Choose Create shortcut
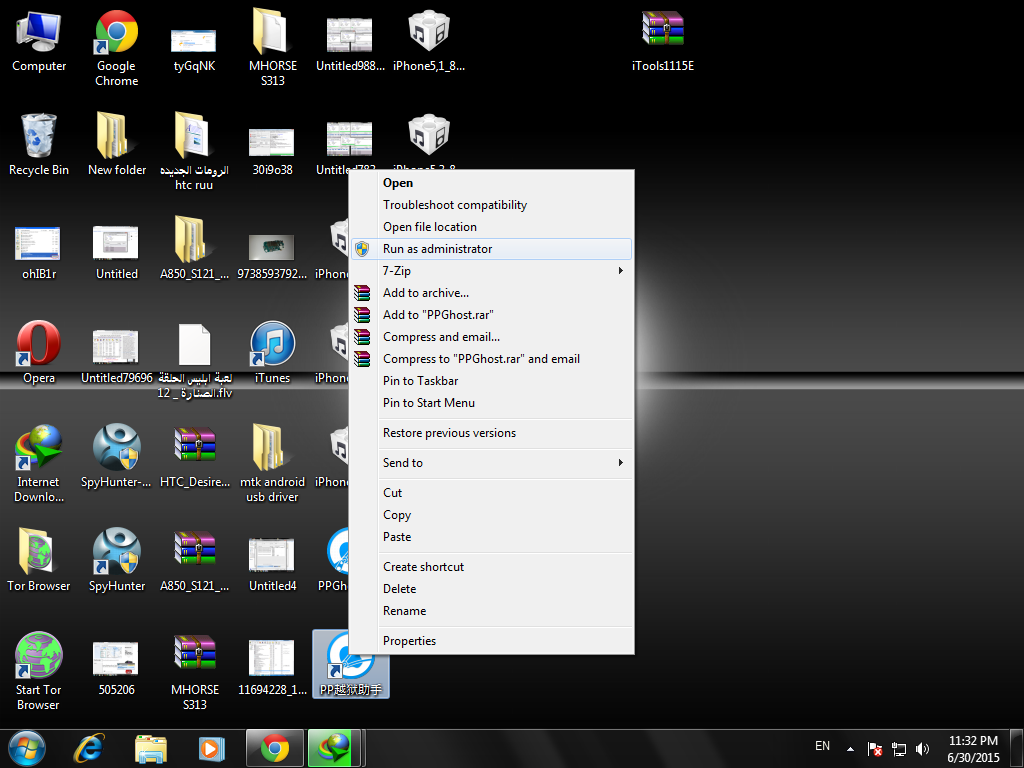The height and width of the screenshot is (768, 1024). coord(492,567)
